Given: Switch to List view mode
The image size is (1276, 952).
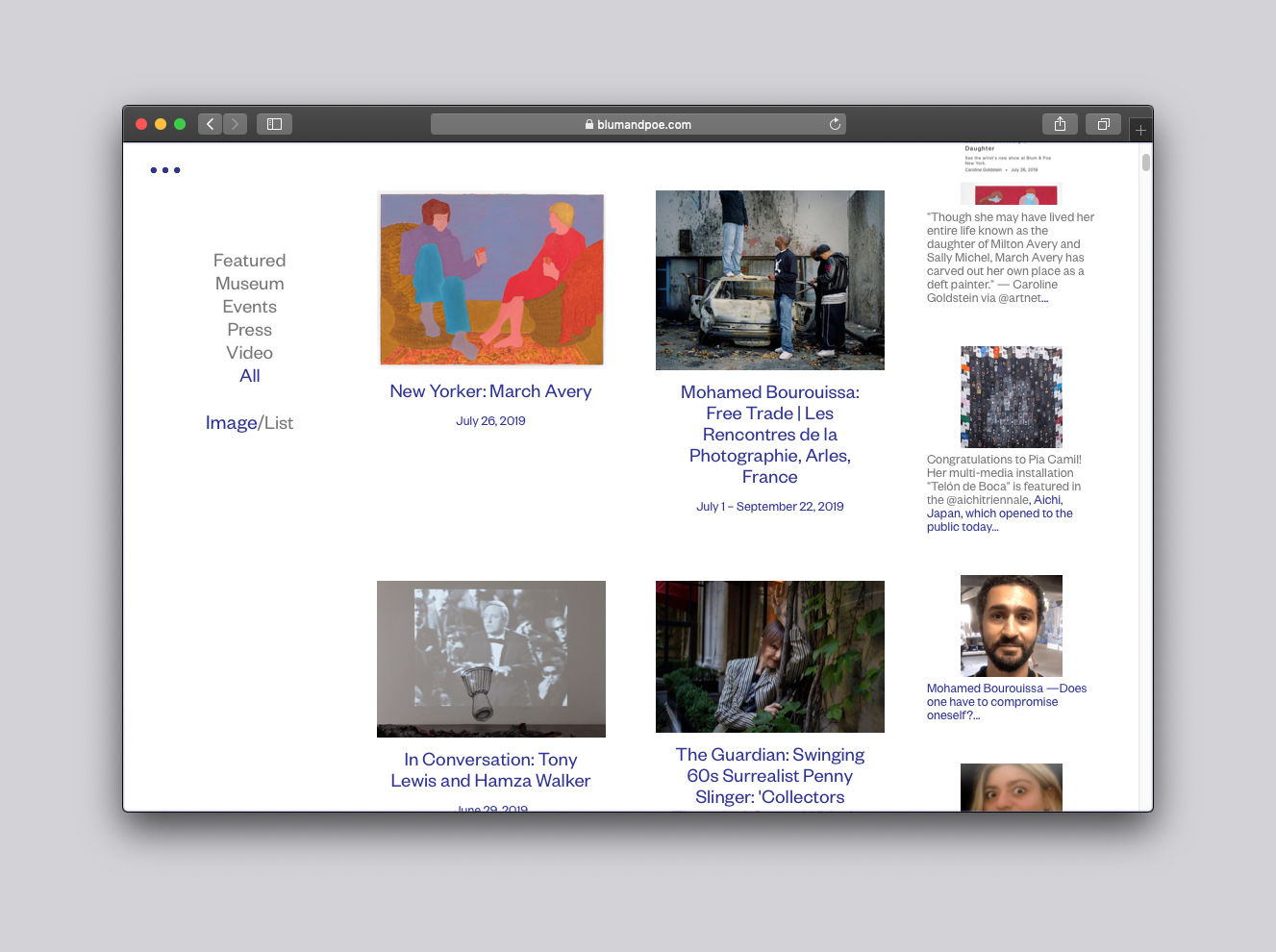Looking at the screenshot, I should coord(279,423).
